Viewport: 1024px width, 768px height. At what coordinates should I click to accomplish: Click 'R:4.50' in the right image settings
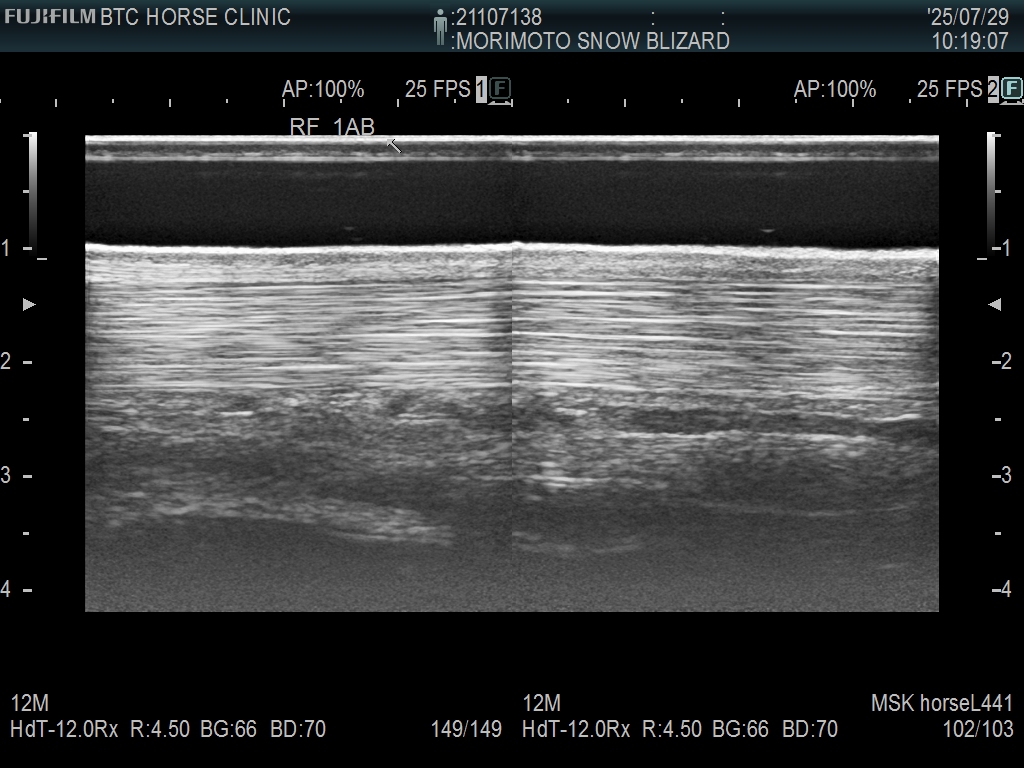(672, 729)
